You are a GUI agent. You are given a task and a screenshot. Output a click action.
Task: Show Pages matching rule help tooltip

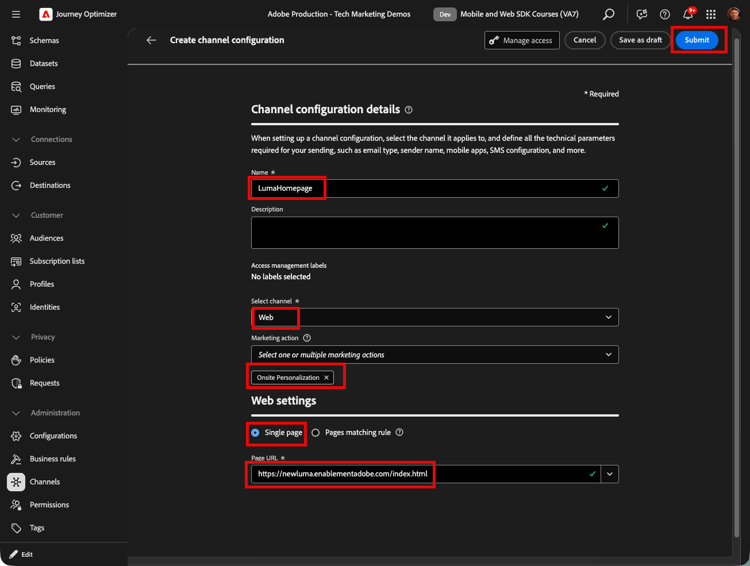(x=399, y=433)
